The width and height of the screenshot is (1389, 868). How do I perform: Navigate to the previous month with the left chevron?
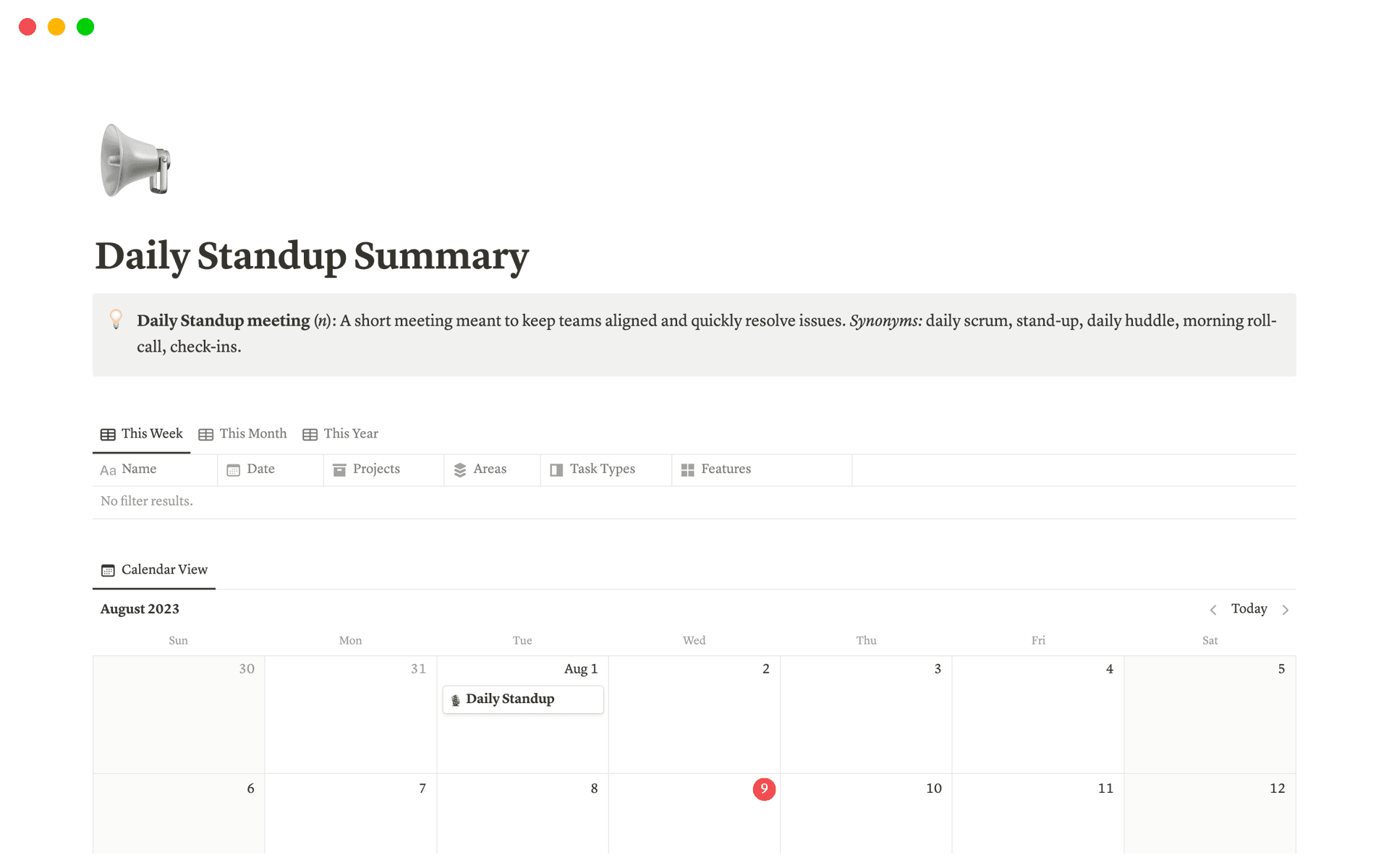pos(1213,609)
